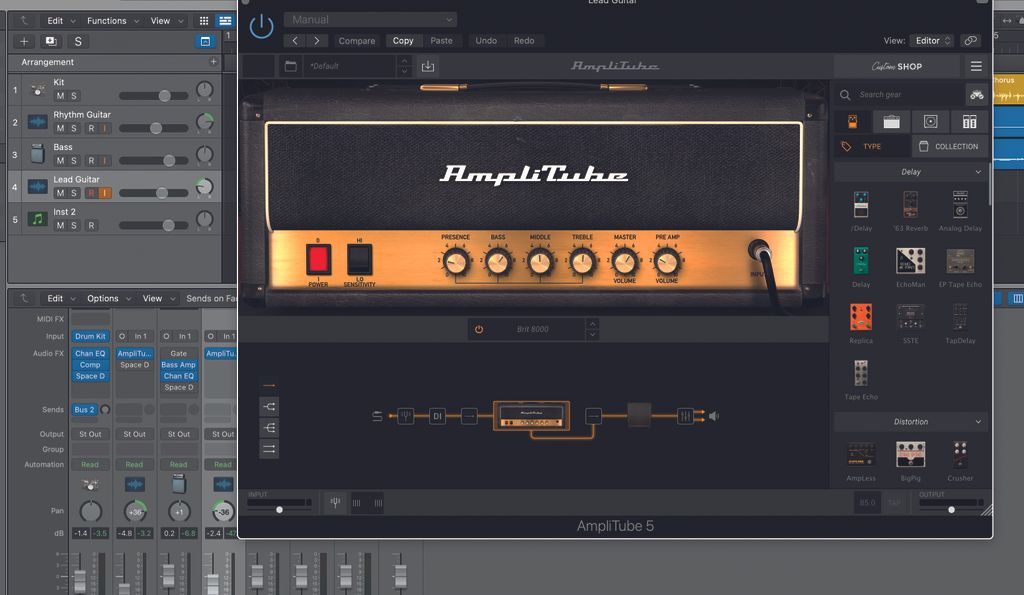Click the Compare button
This screenshot has width=1024, height=595.
357,41
